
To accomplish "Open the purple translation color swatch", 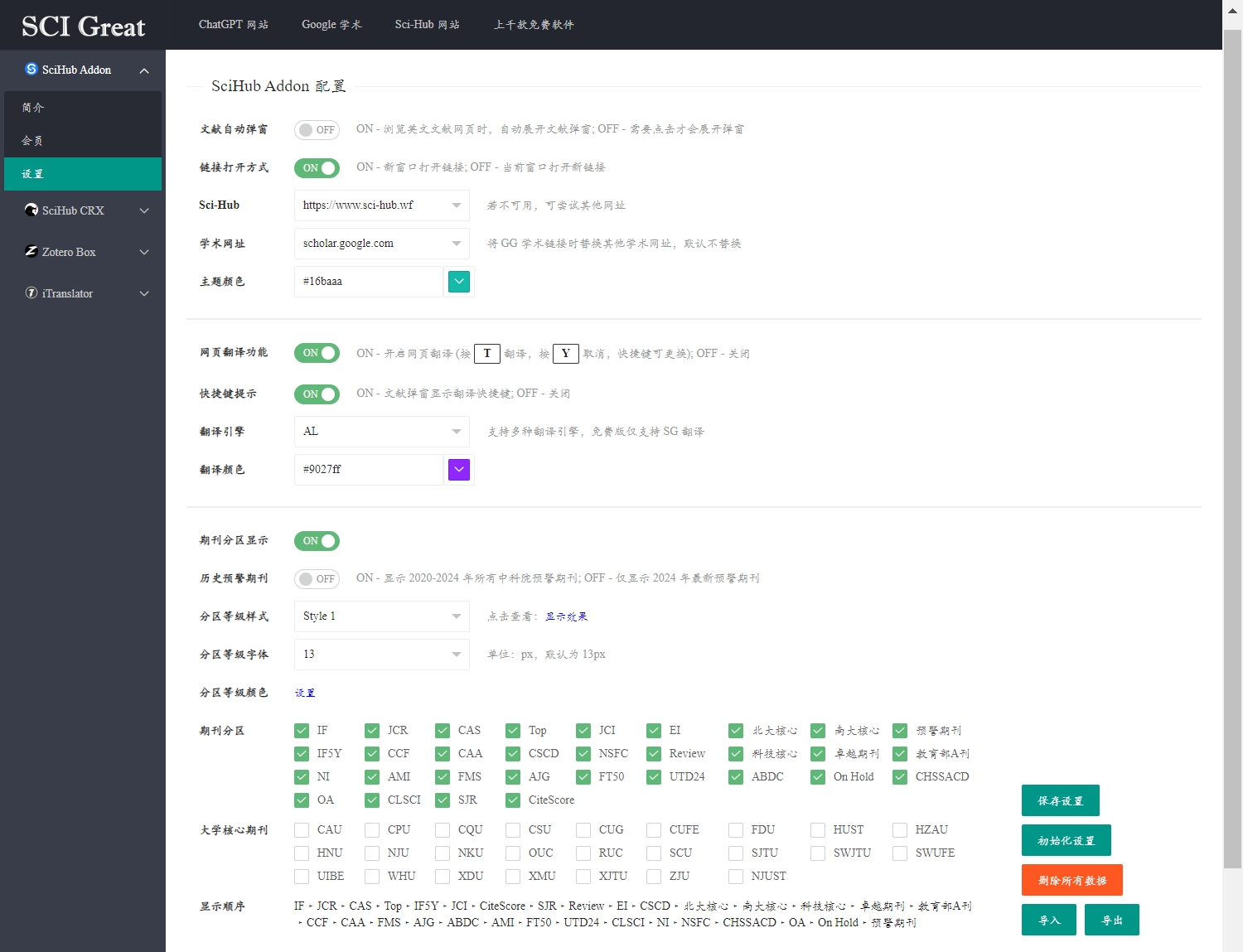I will click(x=458, y=470).
